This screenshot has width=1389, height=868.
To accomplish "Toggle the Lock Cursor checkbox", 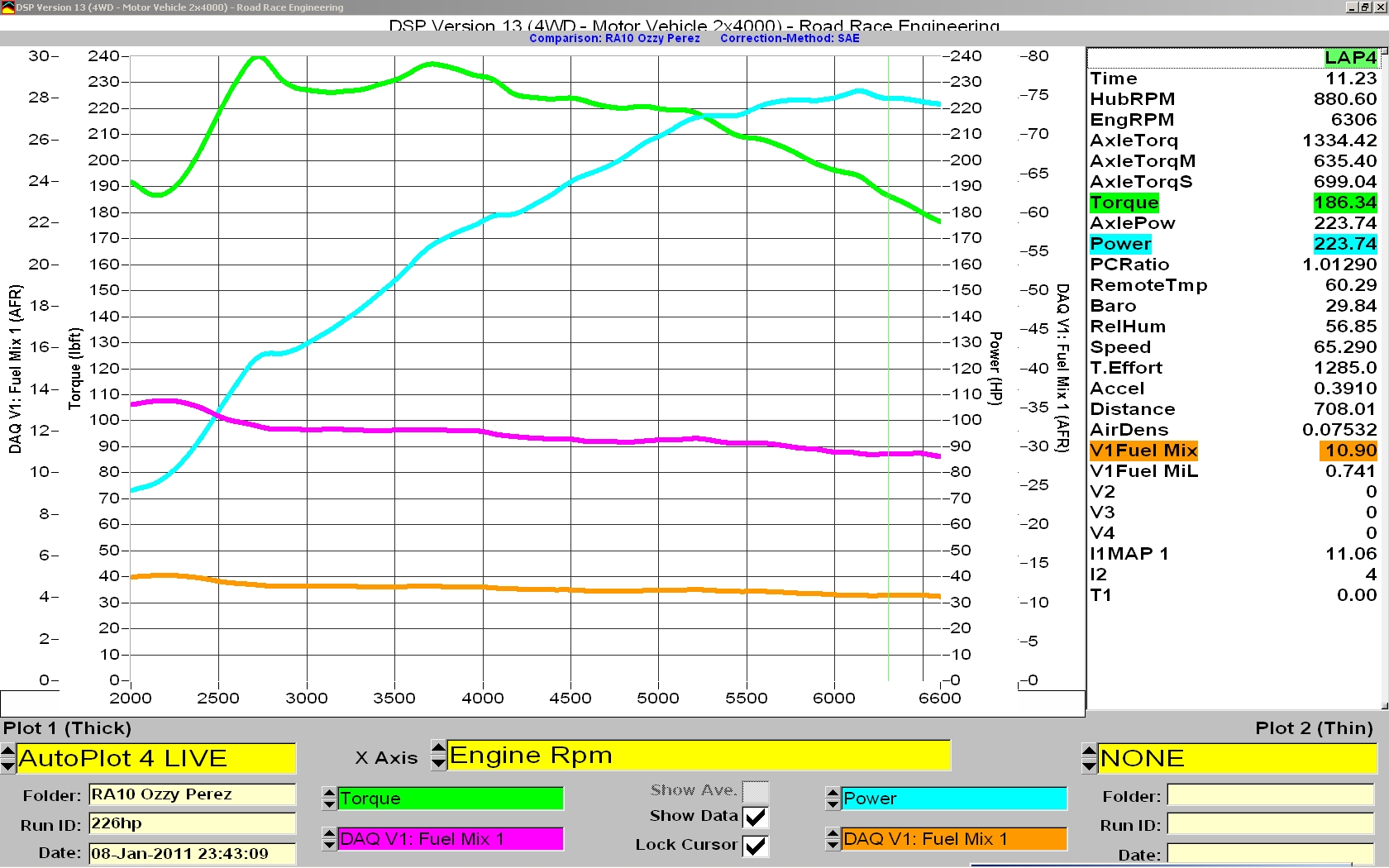I will click(755, 846).
